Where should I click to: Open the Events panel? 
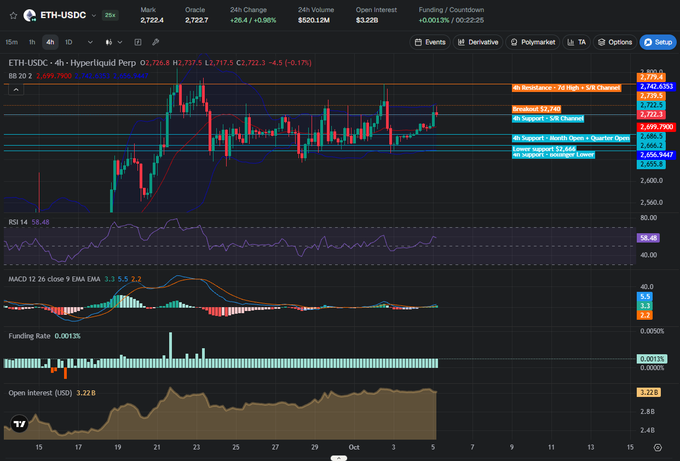coord(430,42)
